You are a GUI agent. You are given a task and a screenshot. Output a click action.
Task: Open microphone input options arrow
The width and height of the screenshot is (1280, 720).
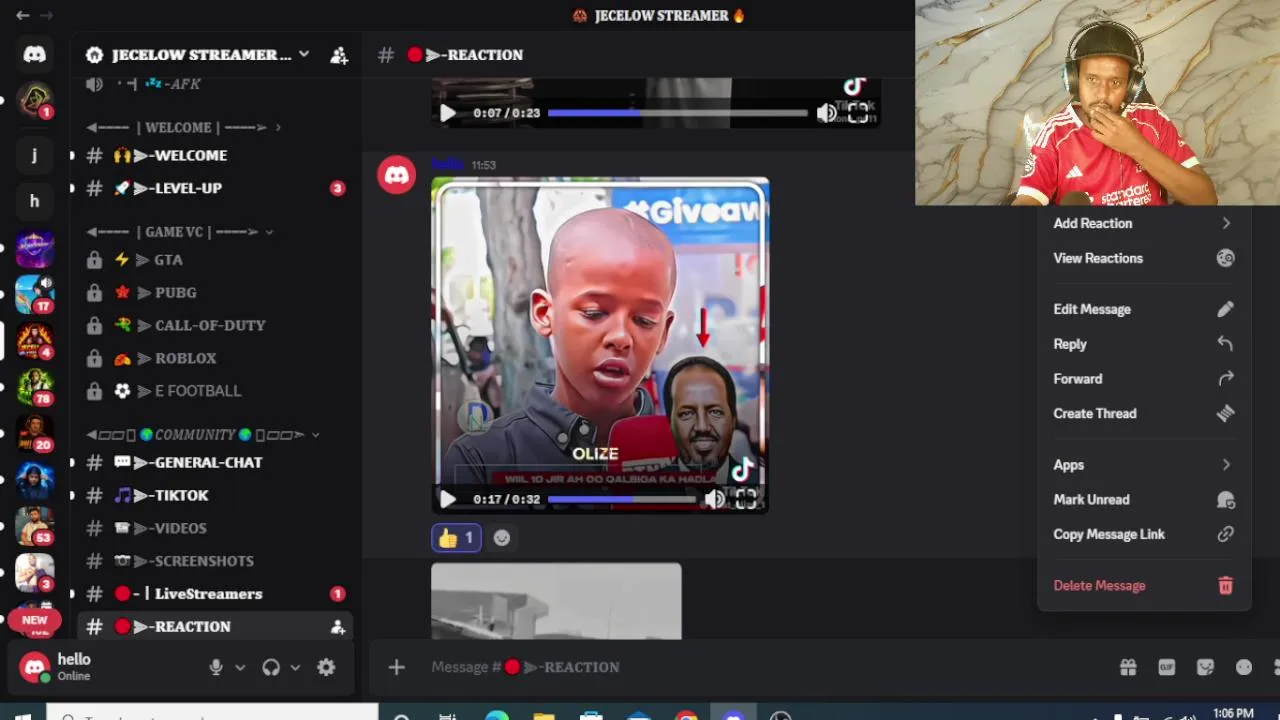(240, 667)
